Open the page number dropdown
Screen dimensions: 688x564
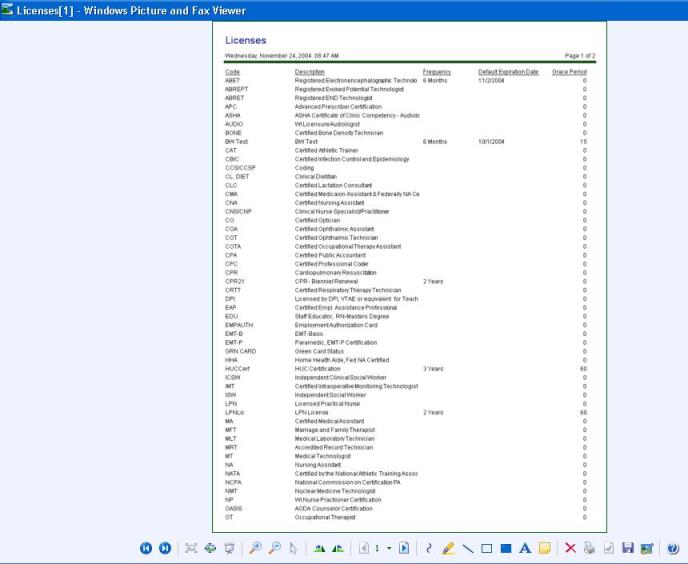[x=389, y=548]
